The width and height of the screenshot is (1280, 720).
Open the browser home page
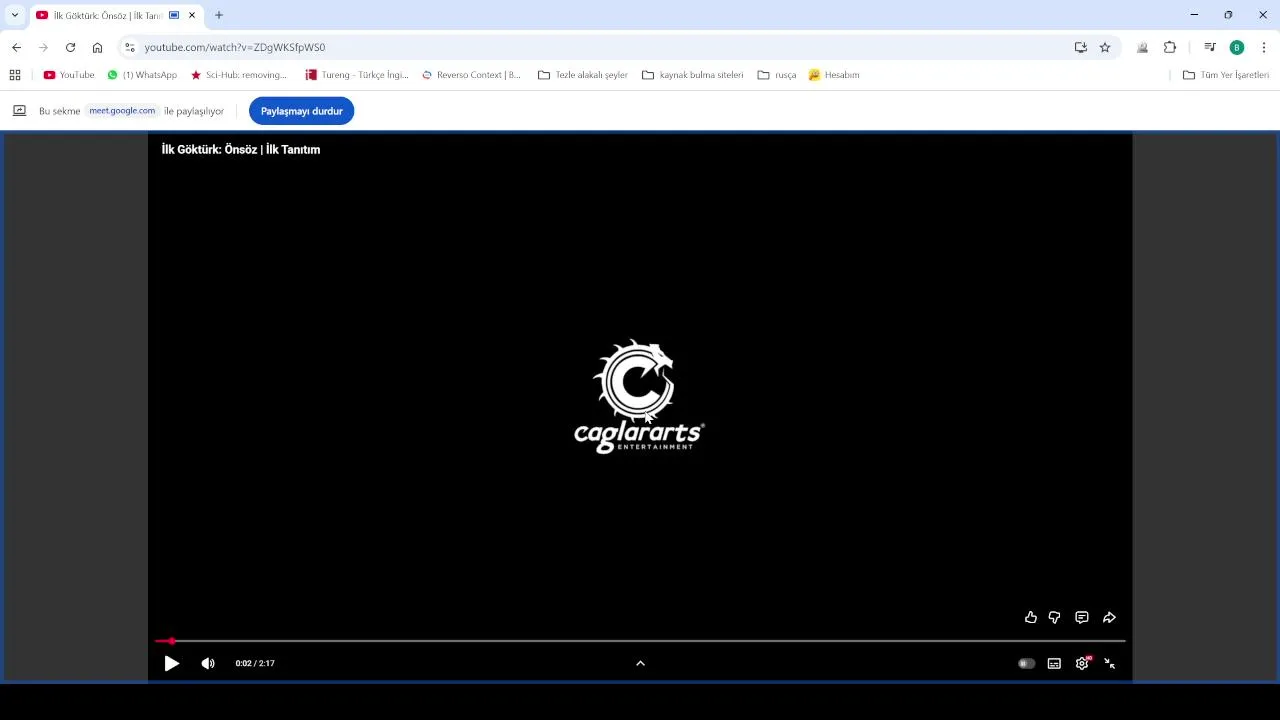click(x=97, y=47)
